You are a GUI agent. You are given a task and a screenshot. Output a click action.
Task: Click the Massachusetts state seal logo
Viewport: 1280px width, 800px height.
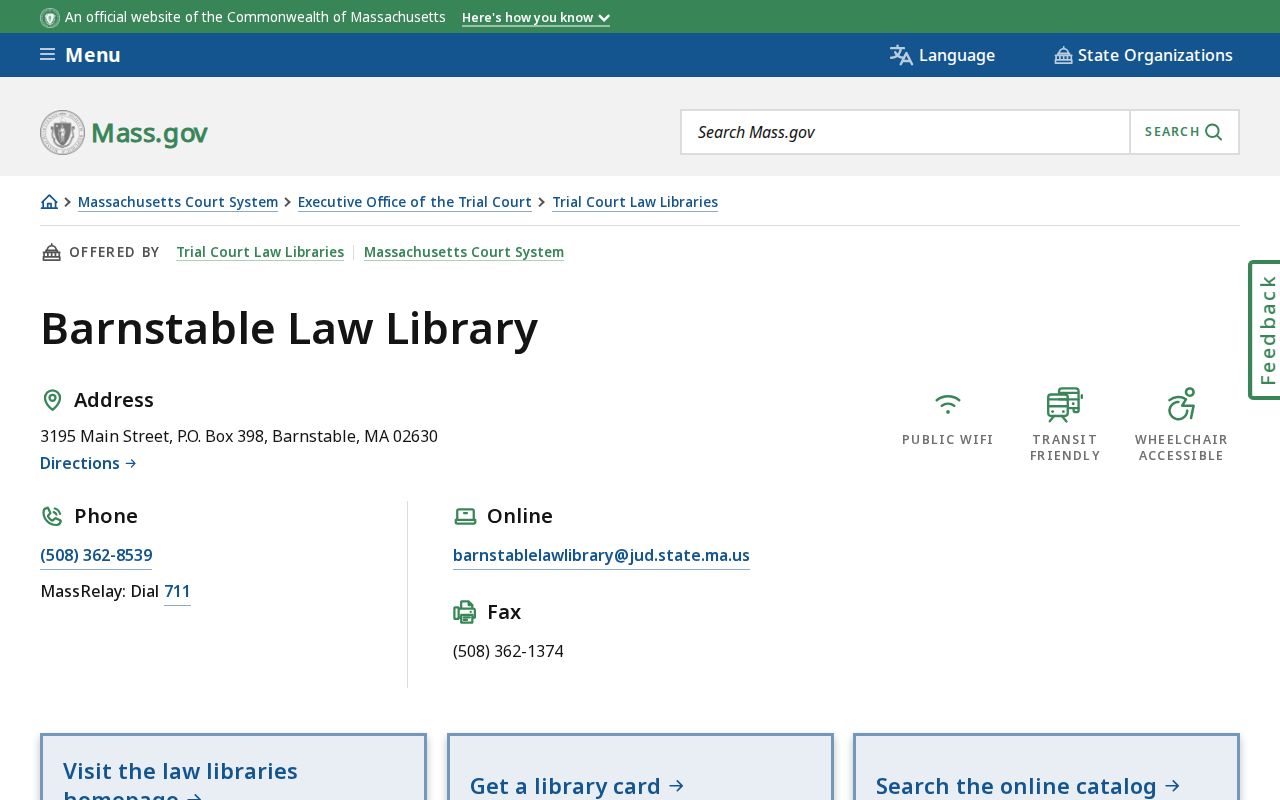point(62,132)
